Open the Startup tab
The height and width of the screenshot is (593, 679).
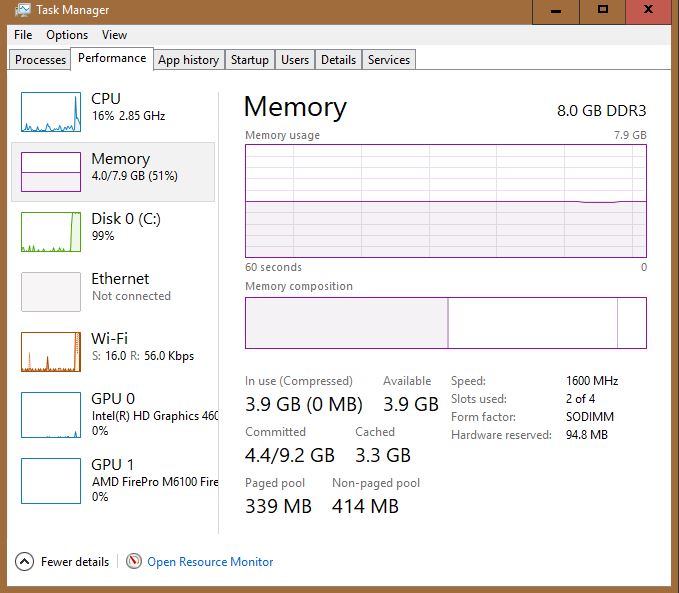(249, 60)
